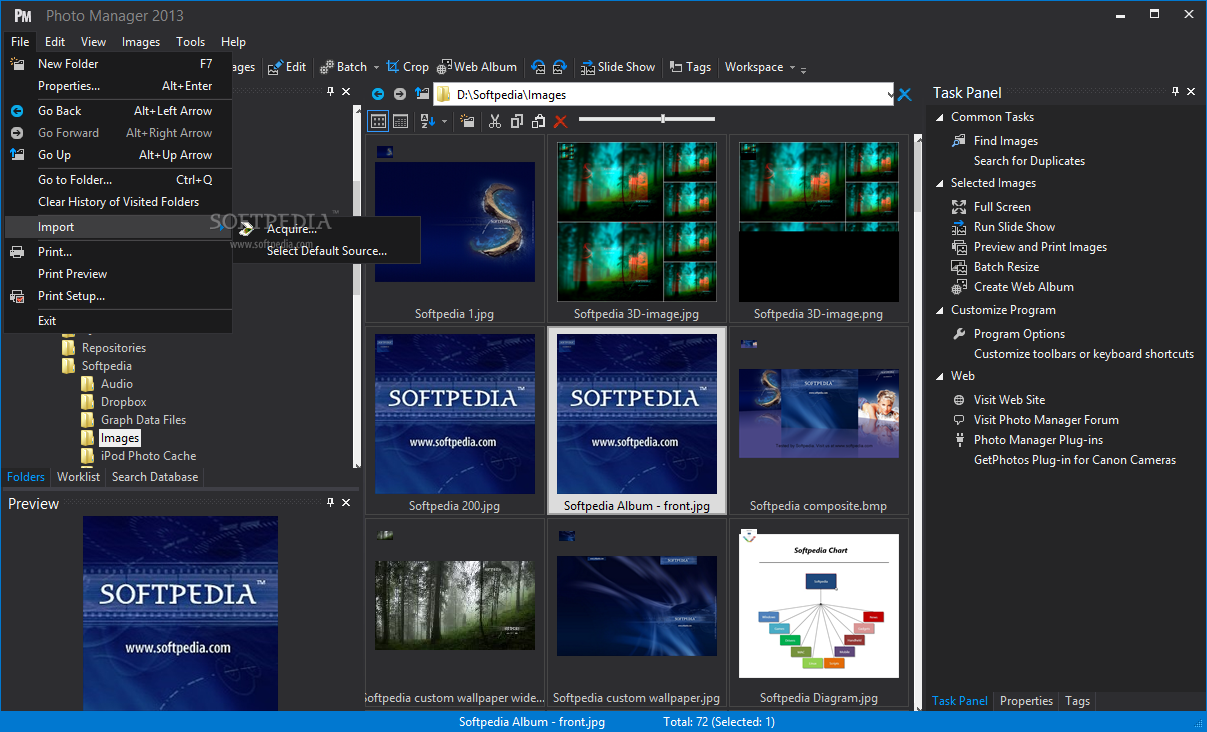Click Visit Photo Manager Forum link
Image resolution: width=1207 pixels, height=732 pixels.
[x=1046, y=420]
